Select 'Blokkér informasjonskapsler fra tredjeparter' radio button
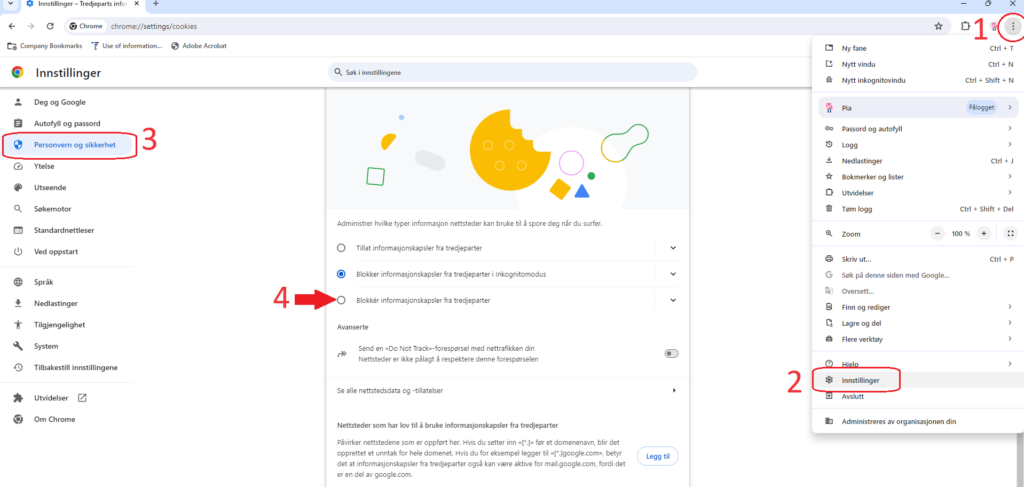This screenshot has height=487, width=1024. [341, 300]
